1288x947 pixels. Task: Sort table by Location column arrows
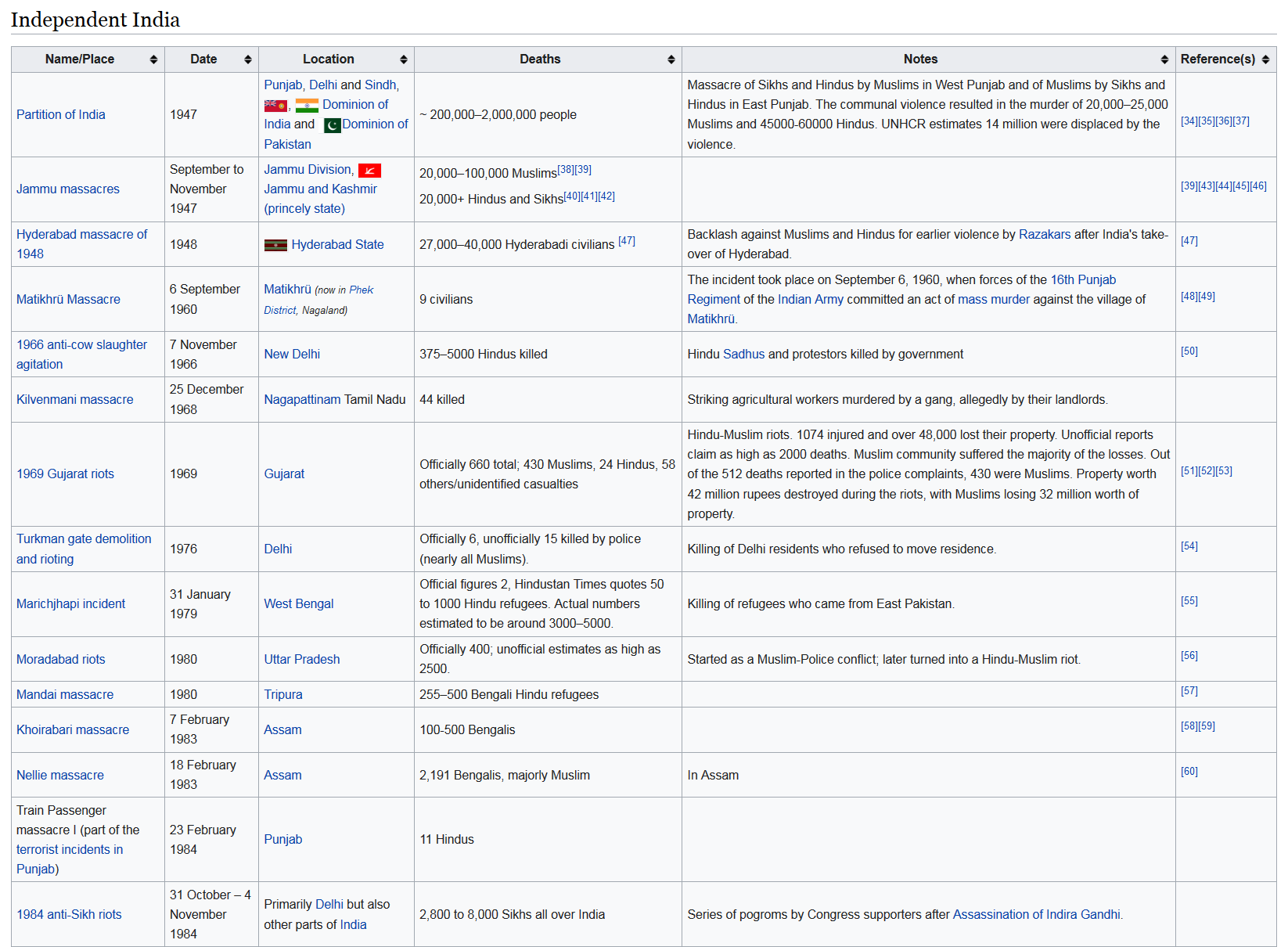(404, 59)
